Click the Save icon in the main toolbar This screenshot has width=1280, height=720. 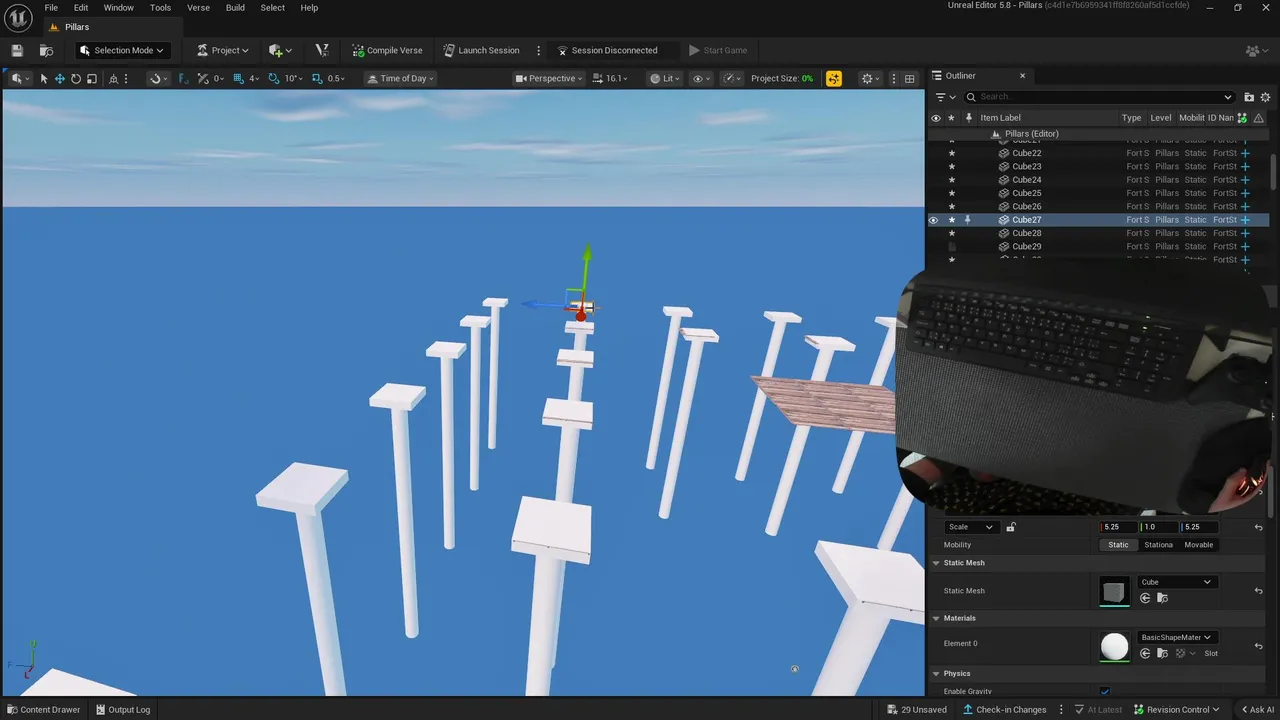click(17, 50)
